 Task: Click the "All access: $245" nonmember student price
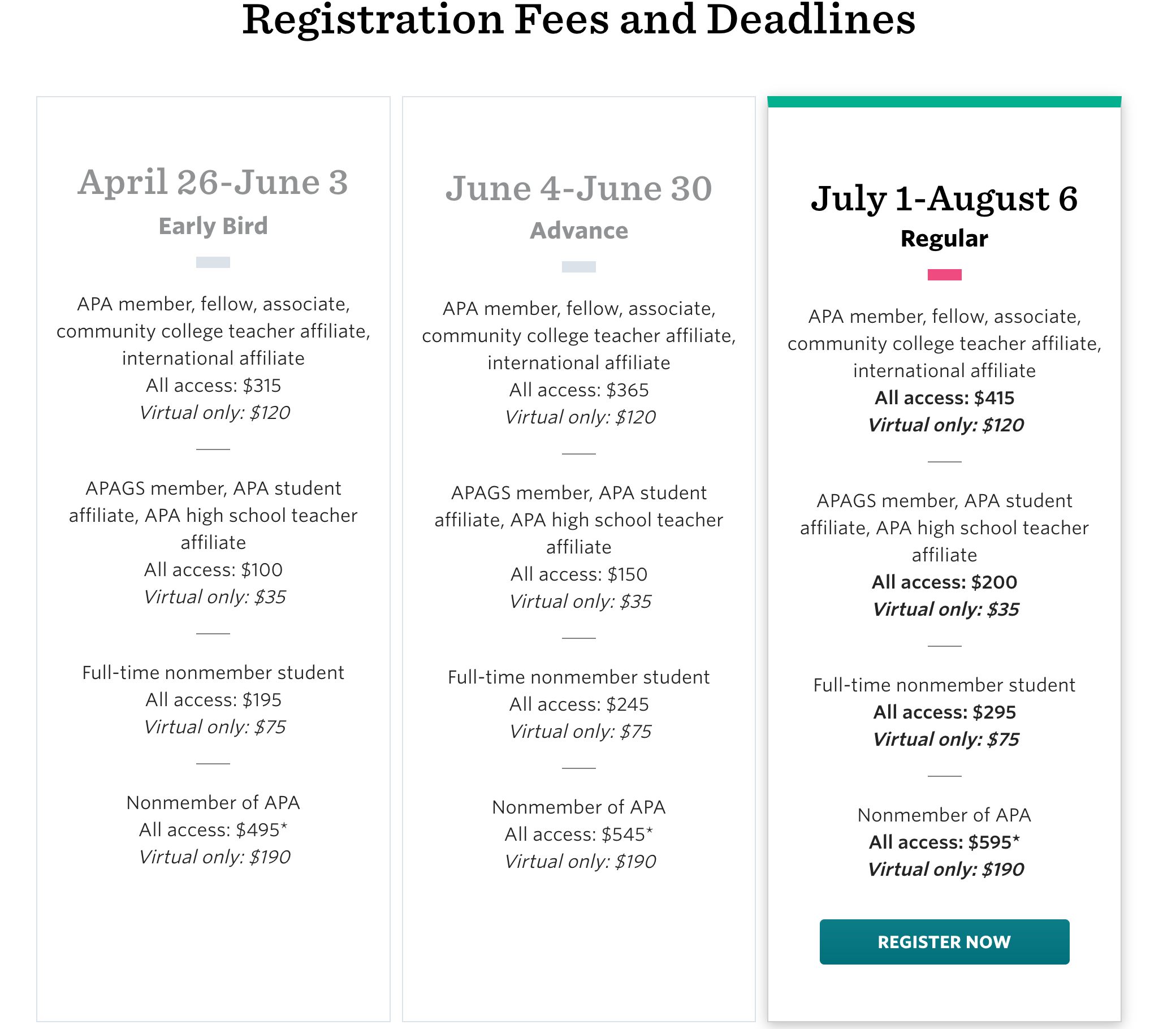pyautogui.click(x=578, y=704)
